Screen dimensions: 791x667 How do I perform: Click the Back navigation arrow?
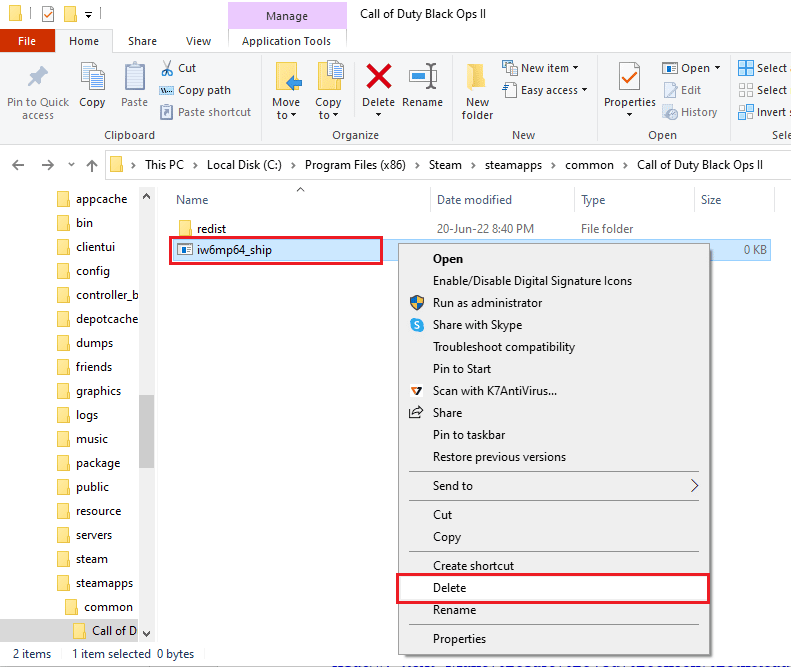(x=18, y=165)
